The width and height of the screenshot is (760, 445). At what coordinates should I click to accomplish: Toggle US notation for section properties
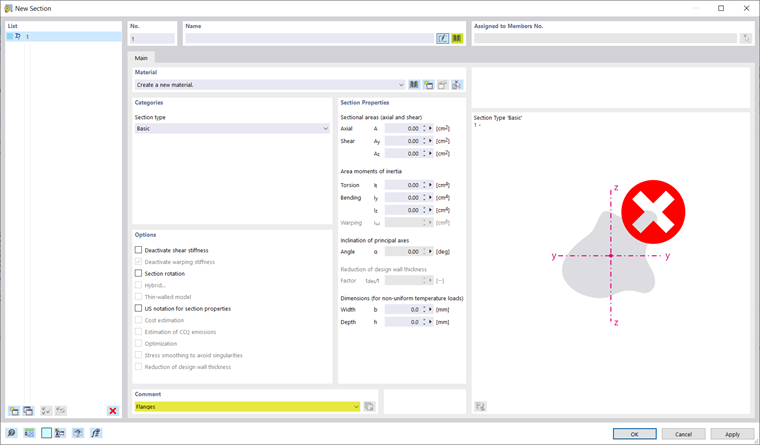pos(138,308)
